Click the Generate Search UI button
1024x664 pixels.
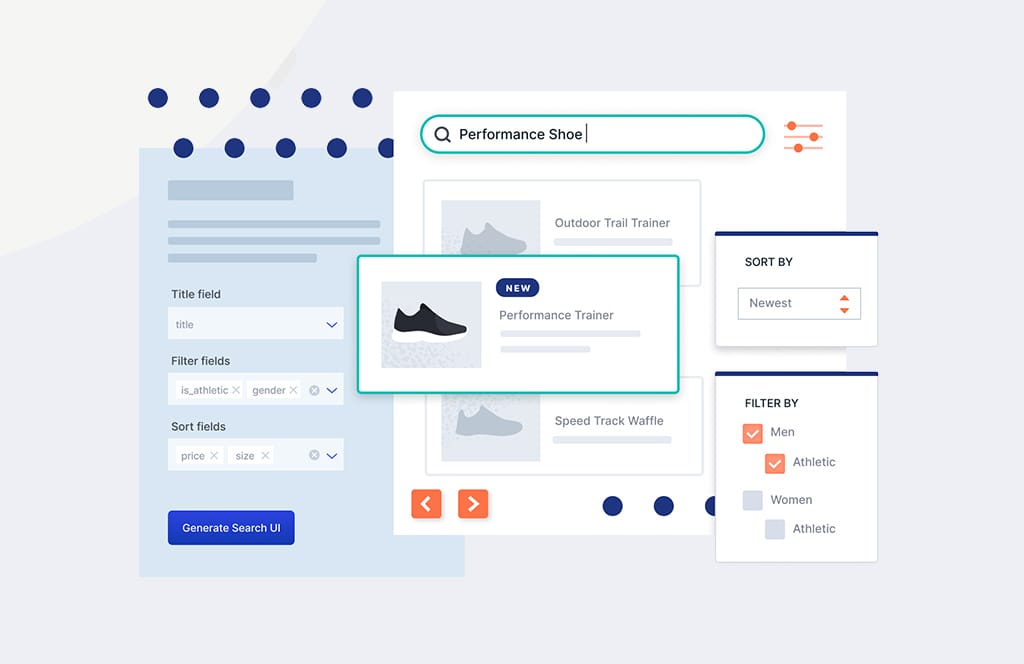[231, 527]
